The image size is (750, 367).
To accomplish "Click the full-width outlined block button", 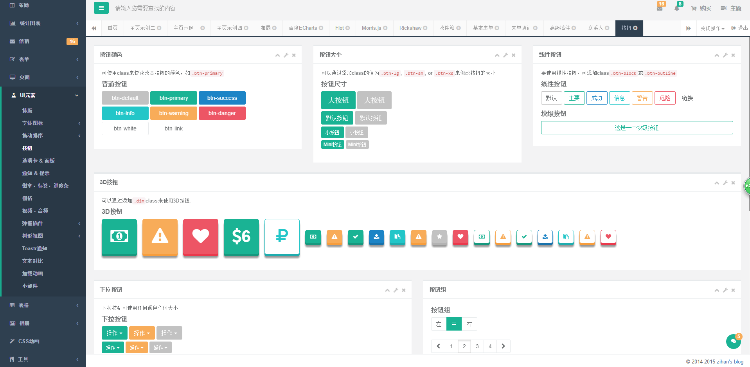I will 637,128.
